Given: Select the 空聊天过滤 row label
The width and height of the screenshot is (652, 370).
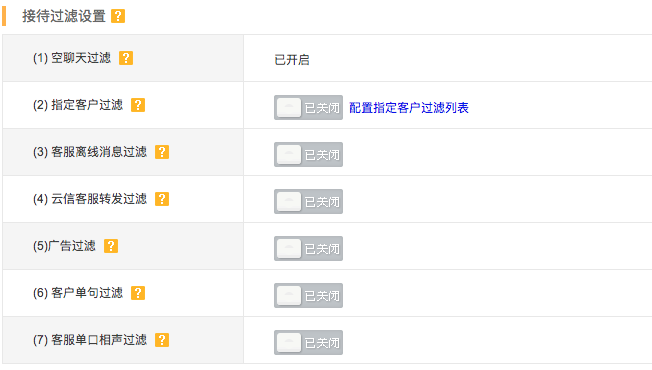Looking at the screenshot, I should coord(72,58).
